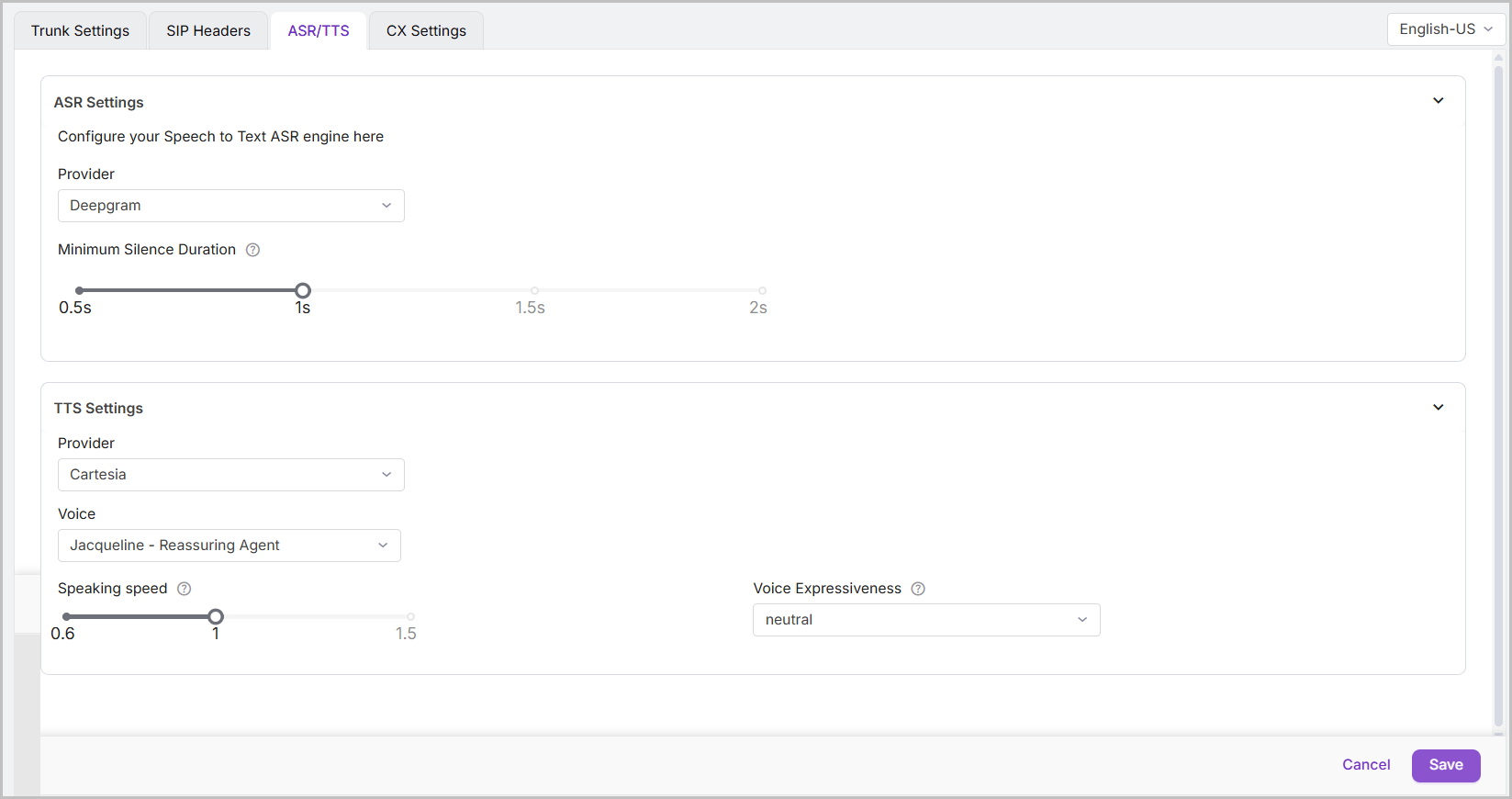Click the silence duration slider handle at 1s
Viewport: 1512px width, 799px height.
pos(303,290)
